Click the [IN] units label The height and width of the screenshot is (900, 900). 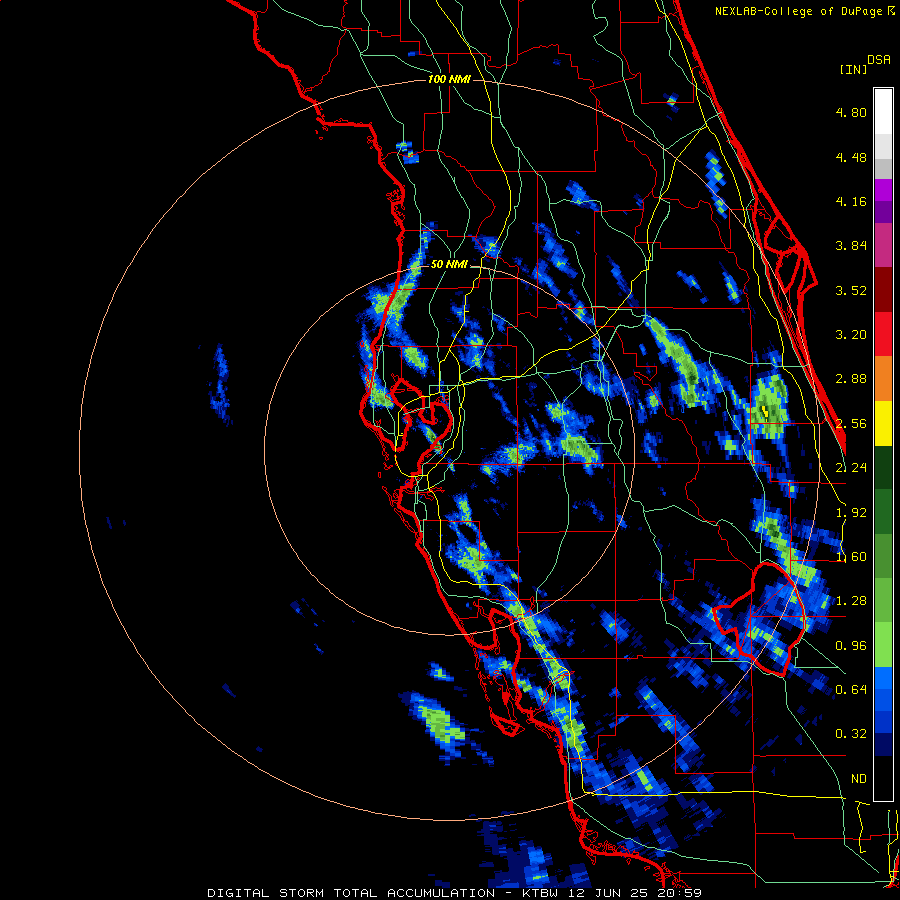[853, 69]
